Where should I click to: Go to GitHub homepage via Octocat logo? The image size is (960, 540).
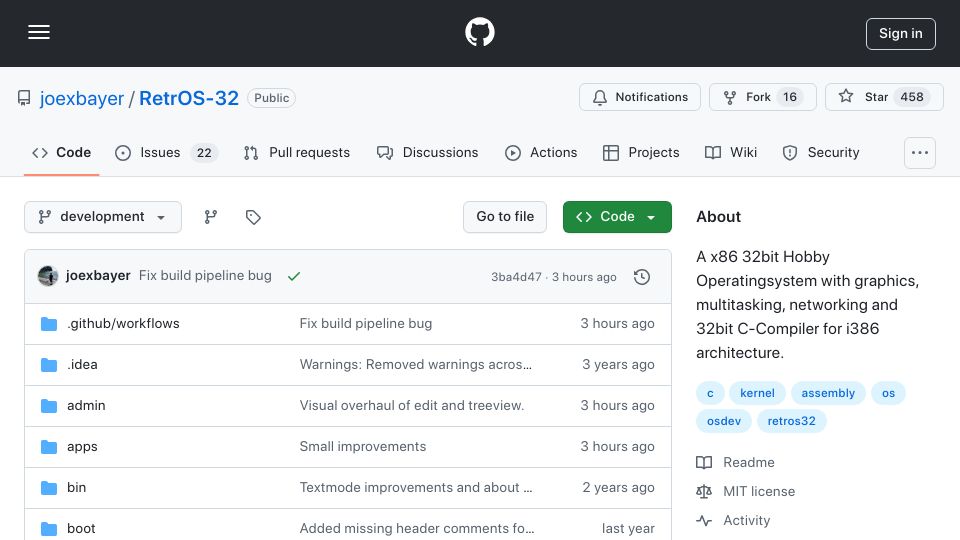coord(479,32)
